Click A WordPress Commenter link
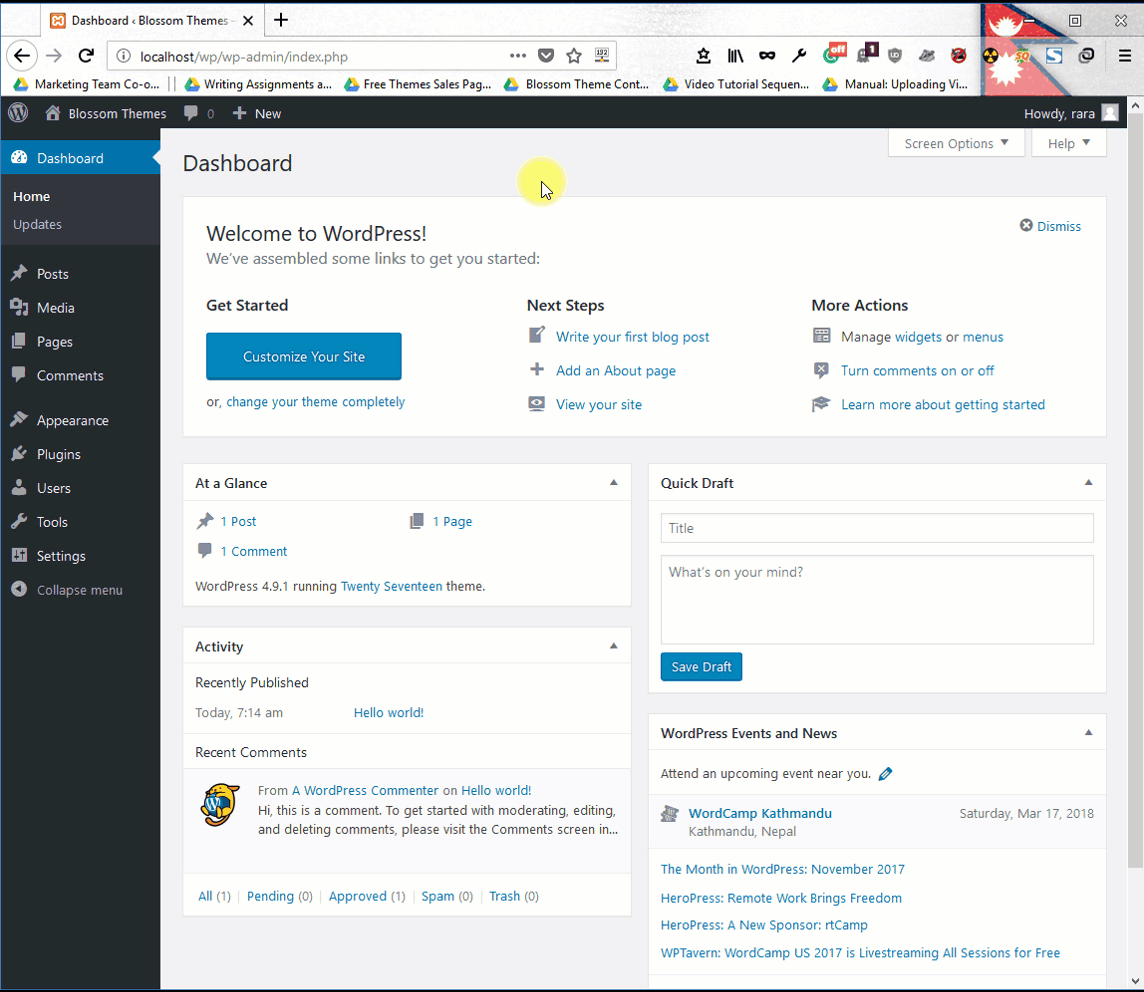The width and height of the screenshot is (1144, 992). [366, 791]
